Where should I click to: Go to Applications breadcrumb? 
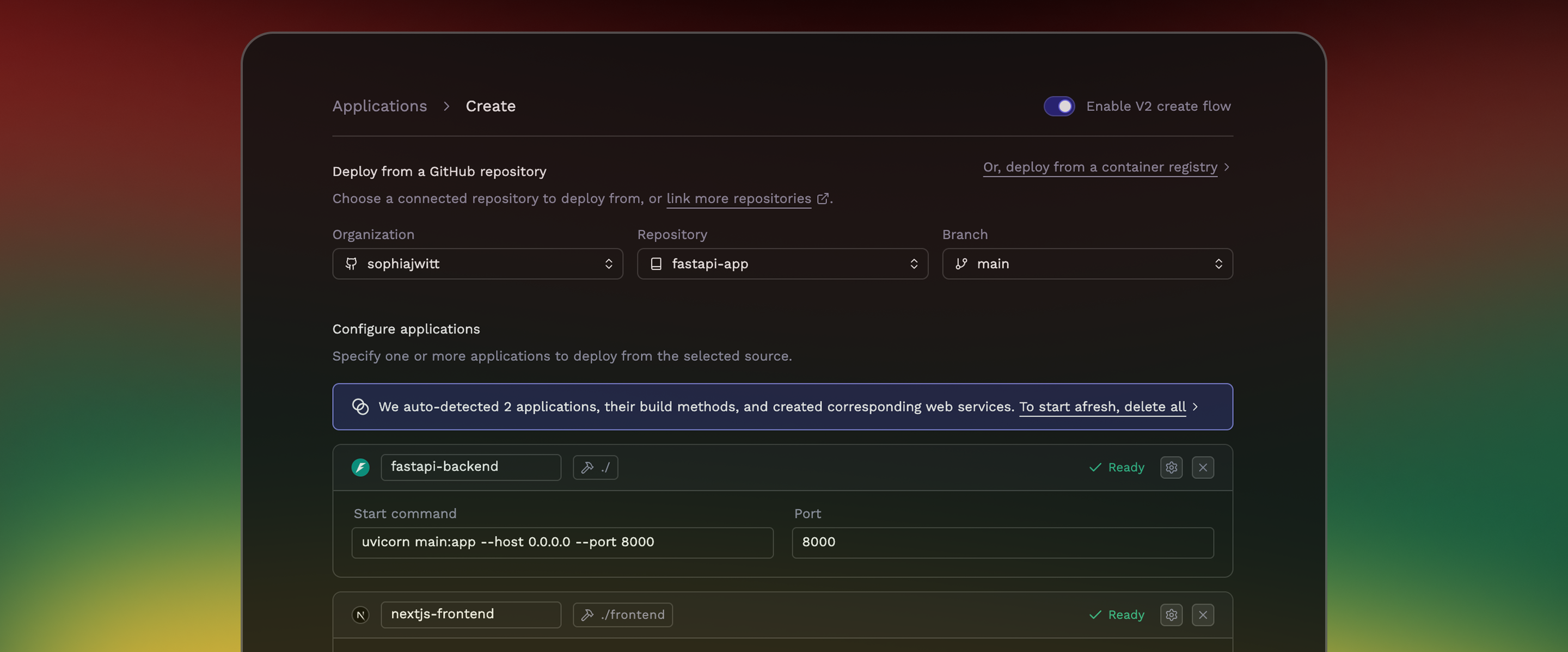pos(379,106)
